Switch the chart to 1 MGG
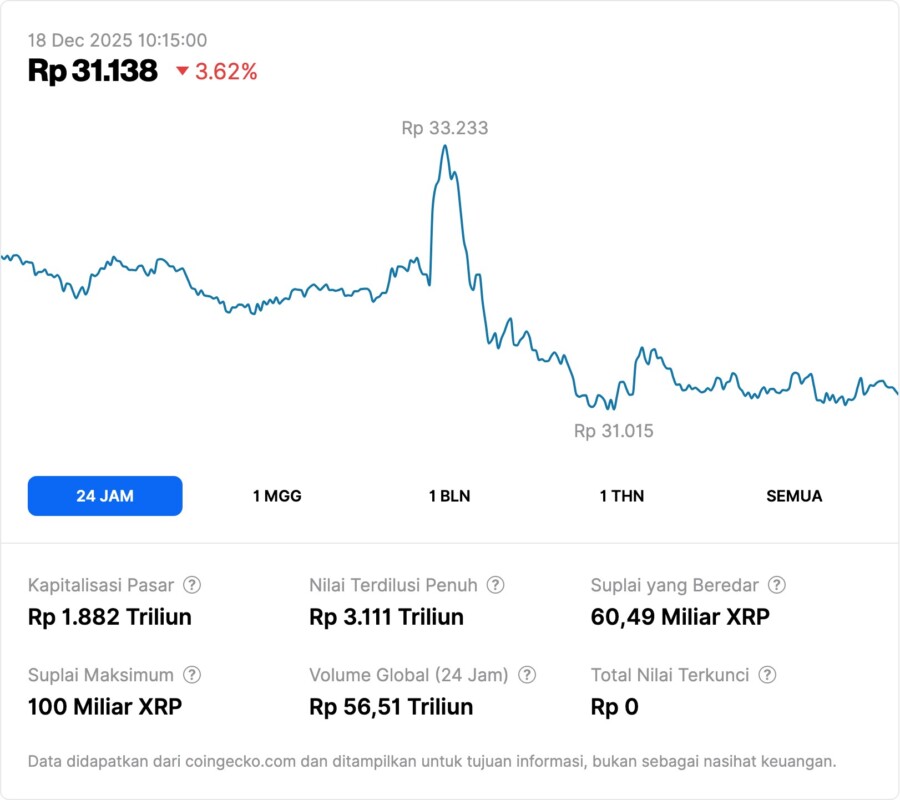Screen dimensions: 900x800 277,496
